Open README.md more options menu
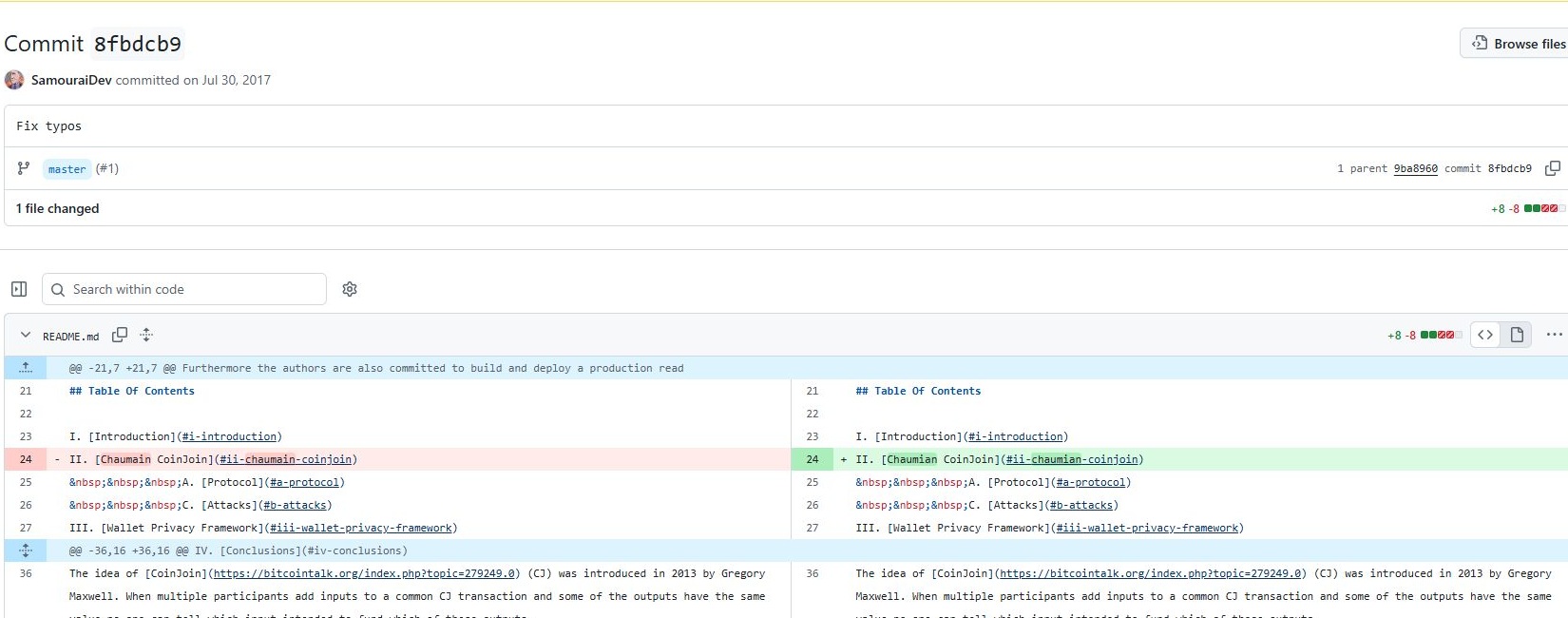The width and height of the screenshot is (1568, 618). (1554, 335)
